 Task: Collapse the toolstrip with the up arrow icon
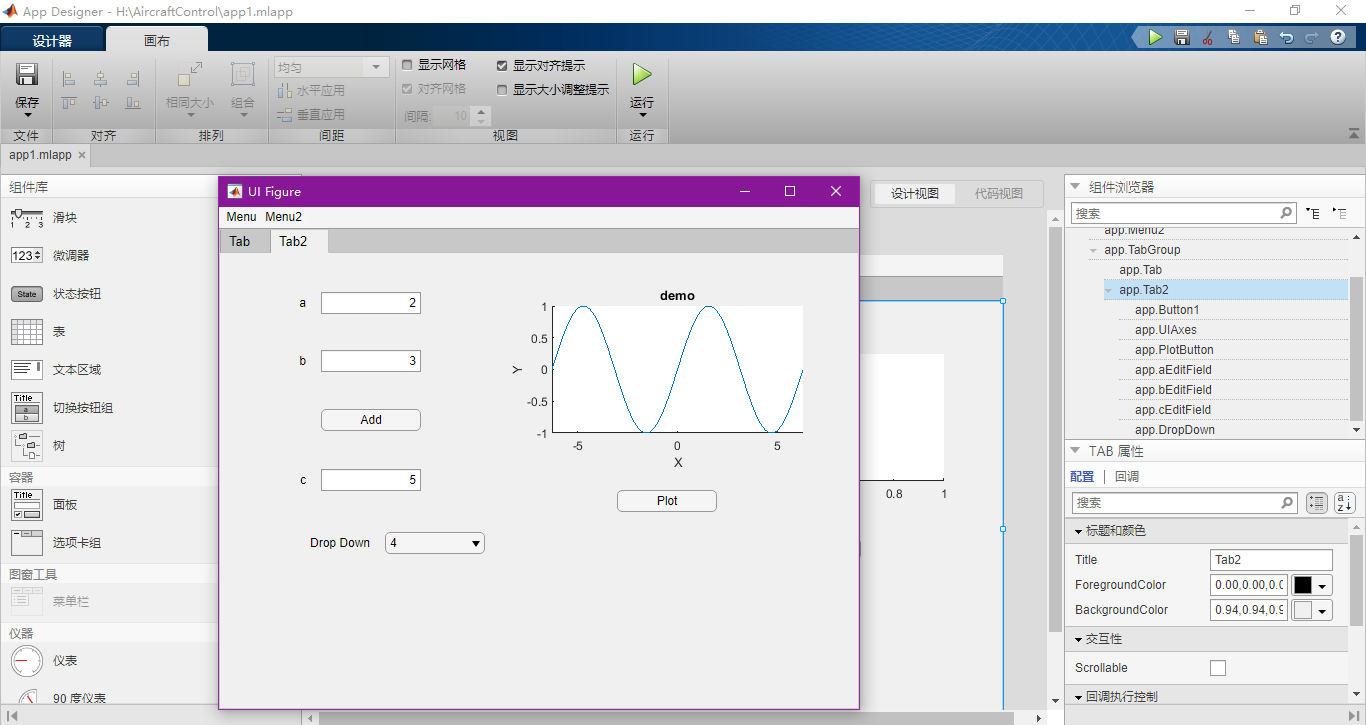1354,133
